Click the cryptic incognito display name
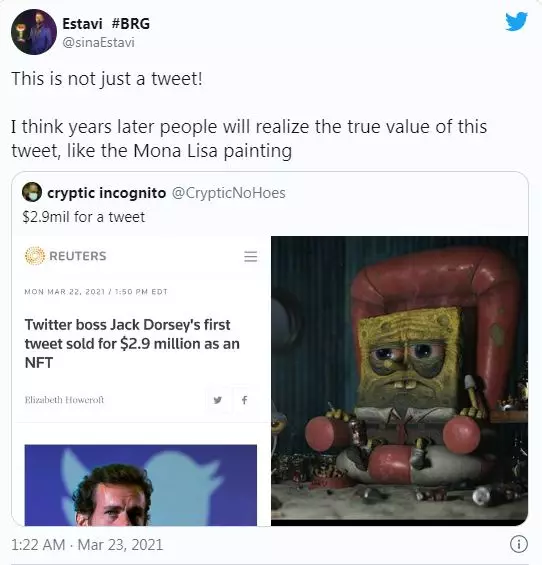 tap(106, 193)
